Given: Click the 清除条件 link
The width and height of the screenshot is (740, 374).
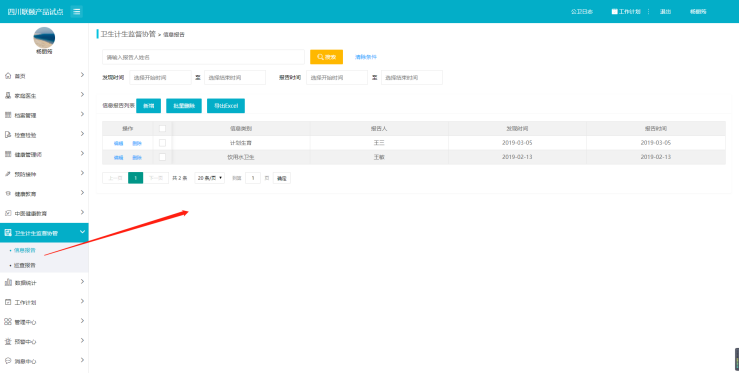Looking at the screenshot, I should click(366, 57).
